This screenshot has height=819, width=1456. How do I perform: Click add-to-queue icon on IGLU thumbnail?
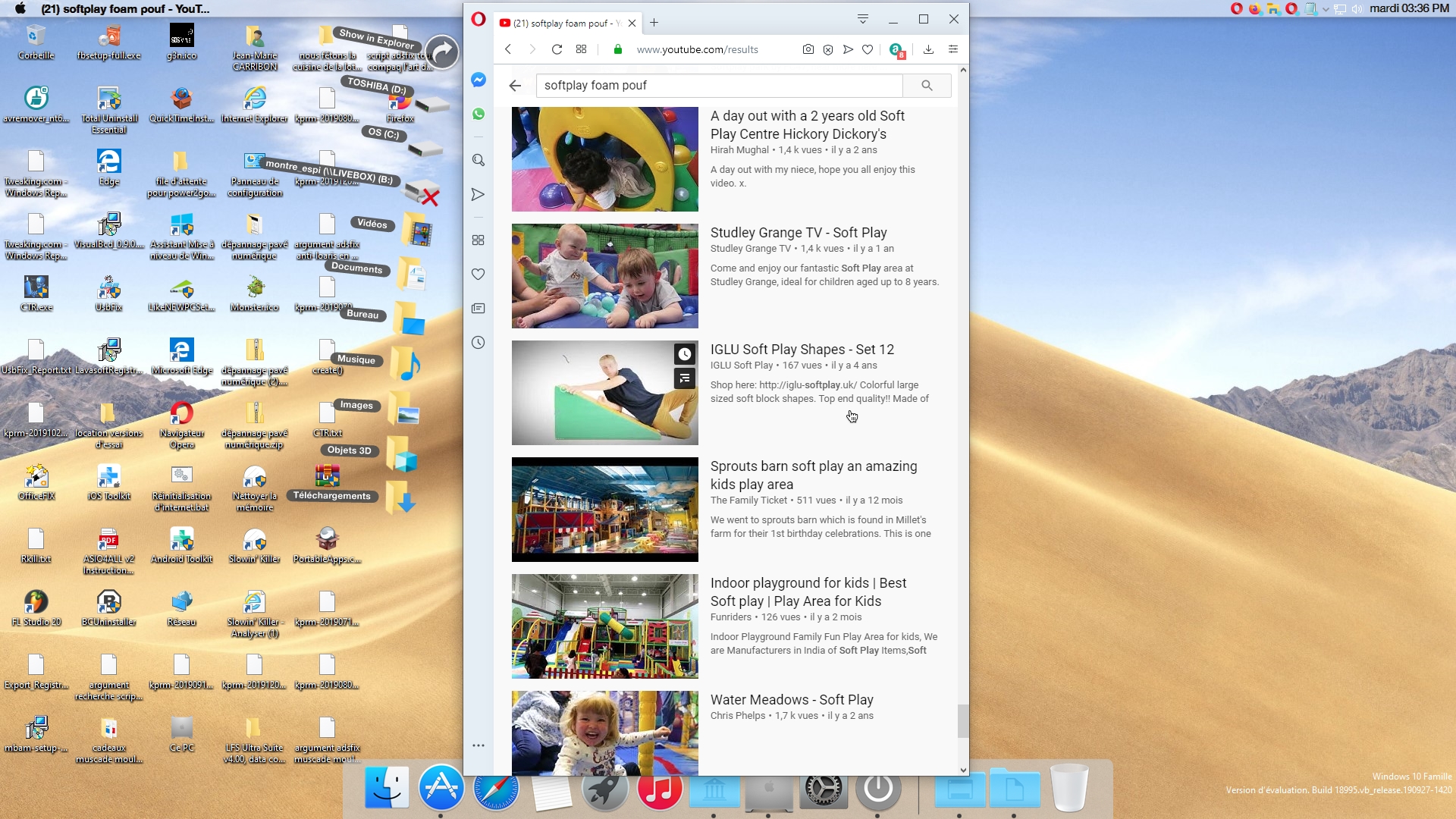pyautogui.click(x=685, y=378)
